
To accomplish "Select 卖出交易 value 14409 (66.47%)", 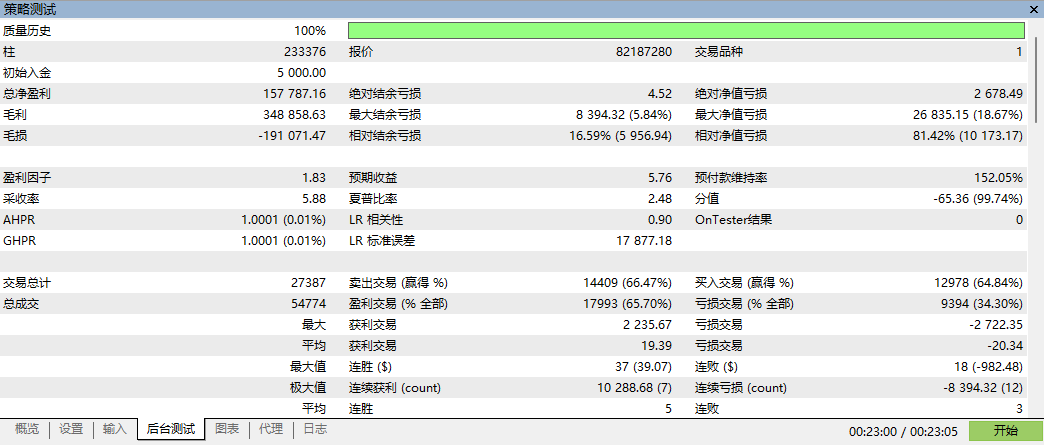I will point(627,283).
